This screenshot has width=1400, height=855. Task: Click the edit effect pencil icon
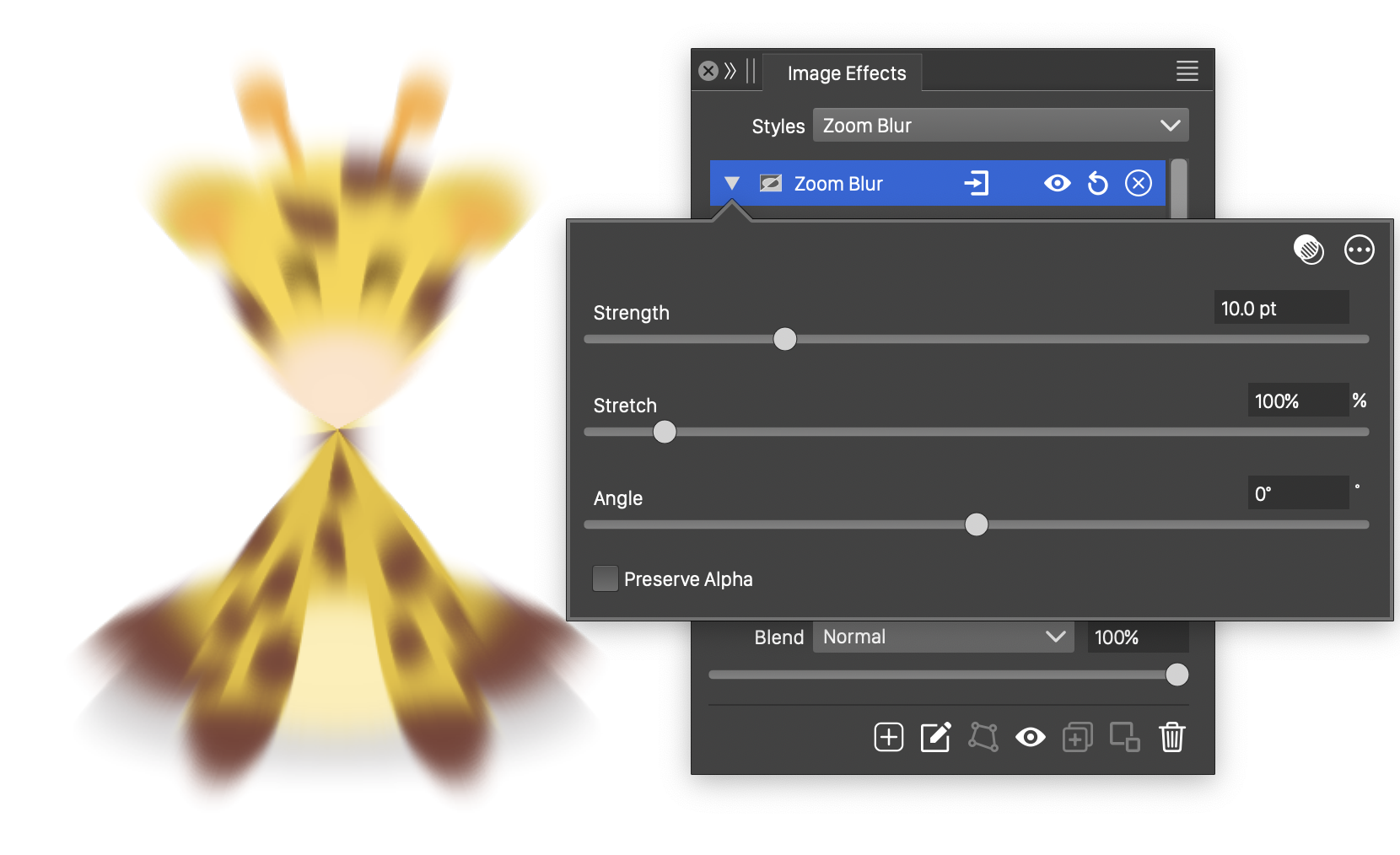pos(935,737)
